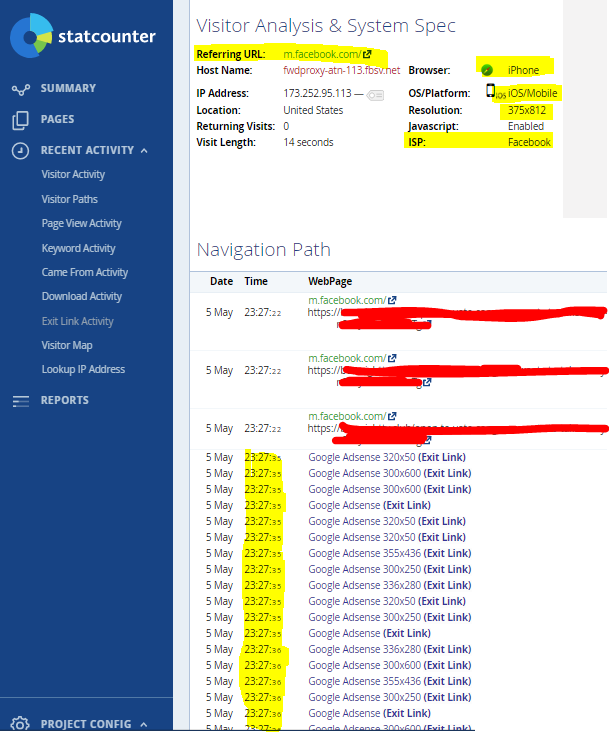The width and height of the screenshot is (609, 732).
Task: Click the label tag icon next to IP address
Action: pos(376,95)
